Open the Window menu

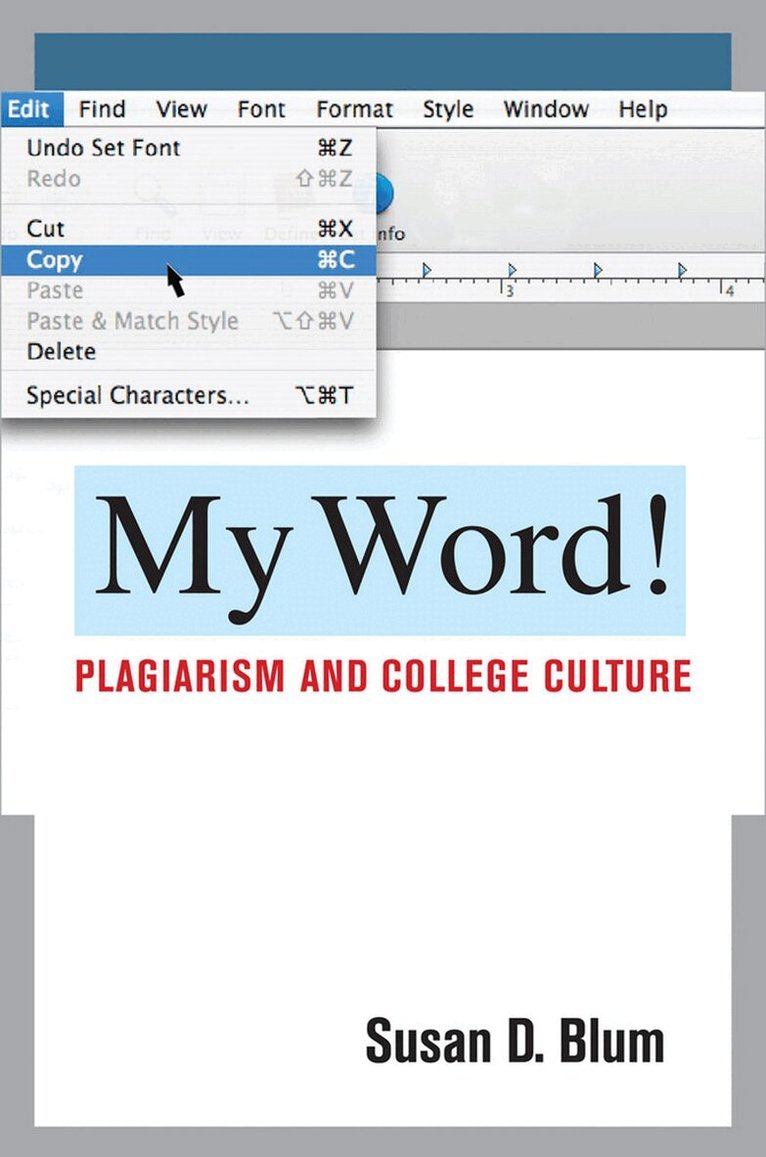544,109
